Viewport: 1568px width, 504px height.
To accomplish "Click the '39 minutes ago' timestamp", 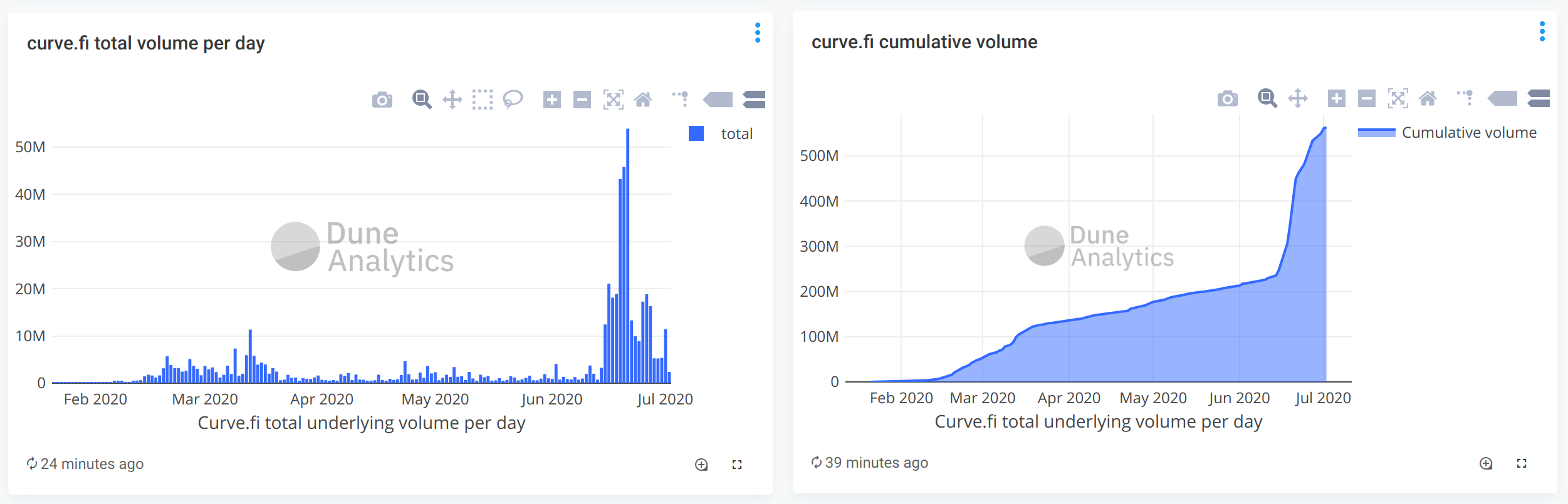I will tap(877, 463).
